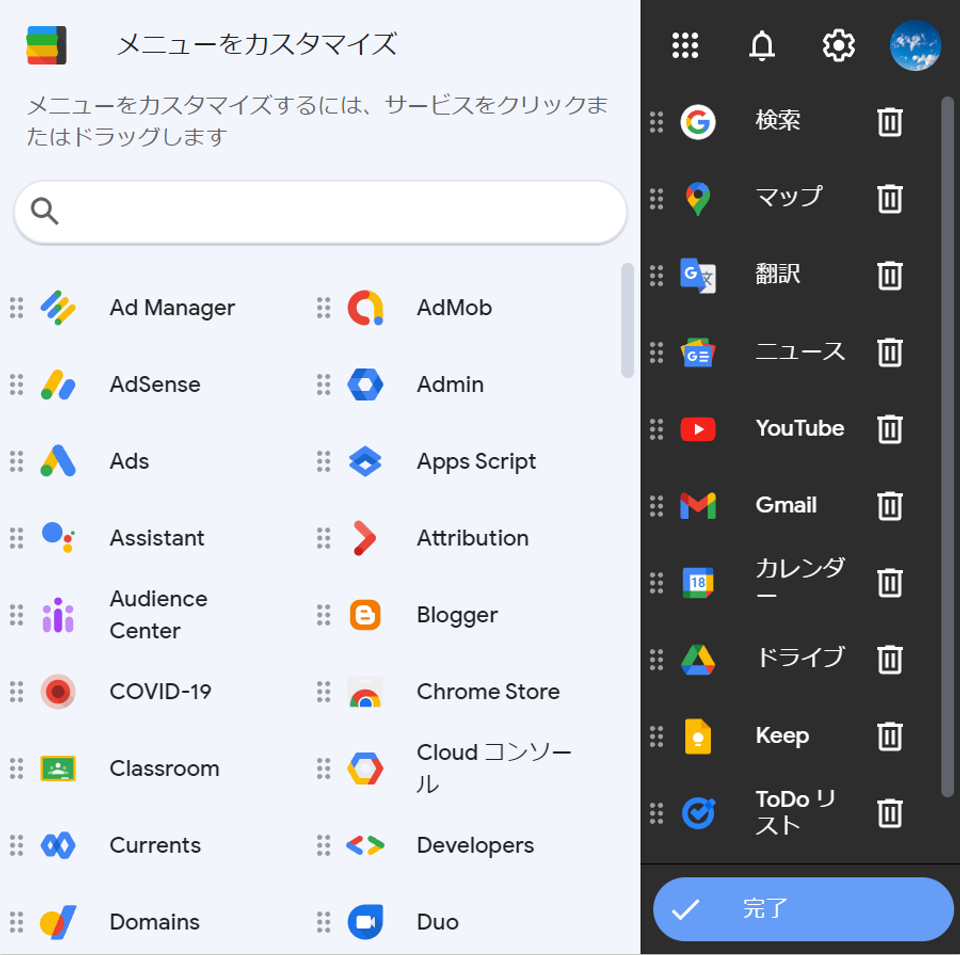960x955 pixels.
Task: Click the Keep label in menu
Action: coord(782,736)
